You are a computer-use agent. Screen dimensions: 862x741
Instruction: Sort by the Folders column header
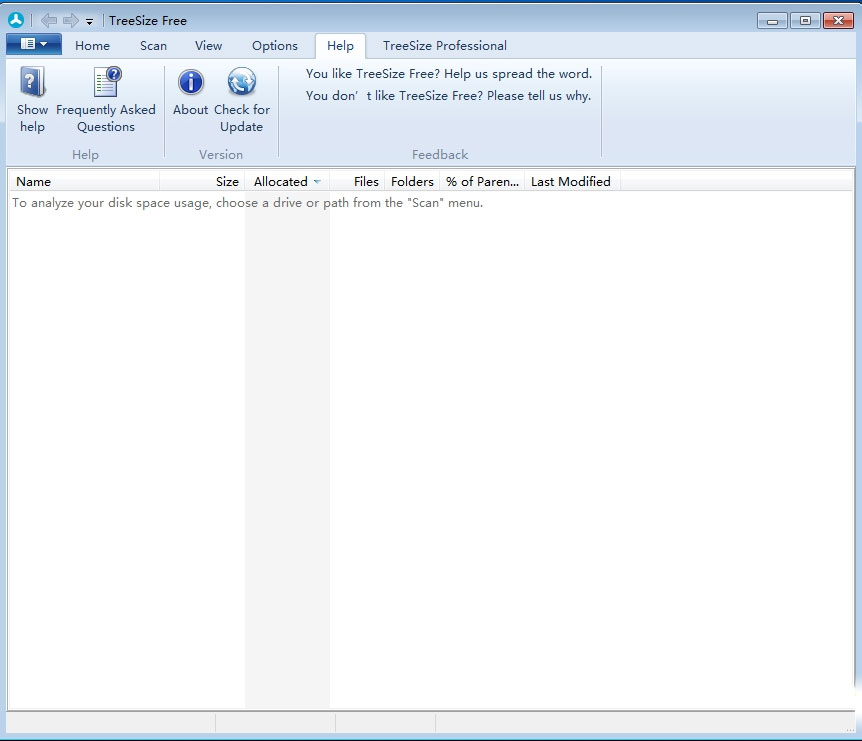point(412,181)
